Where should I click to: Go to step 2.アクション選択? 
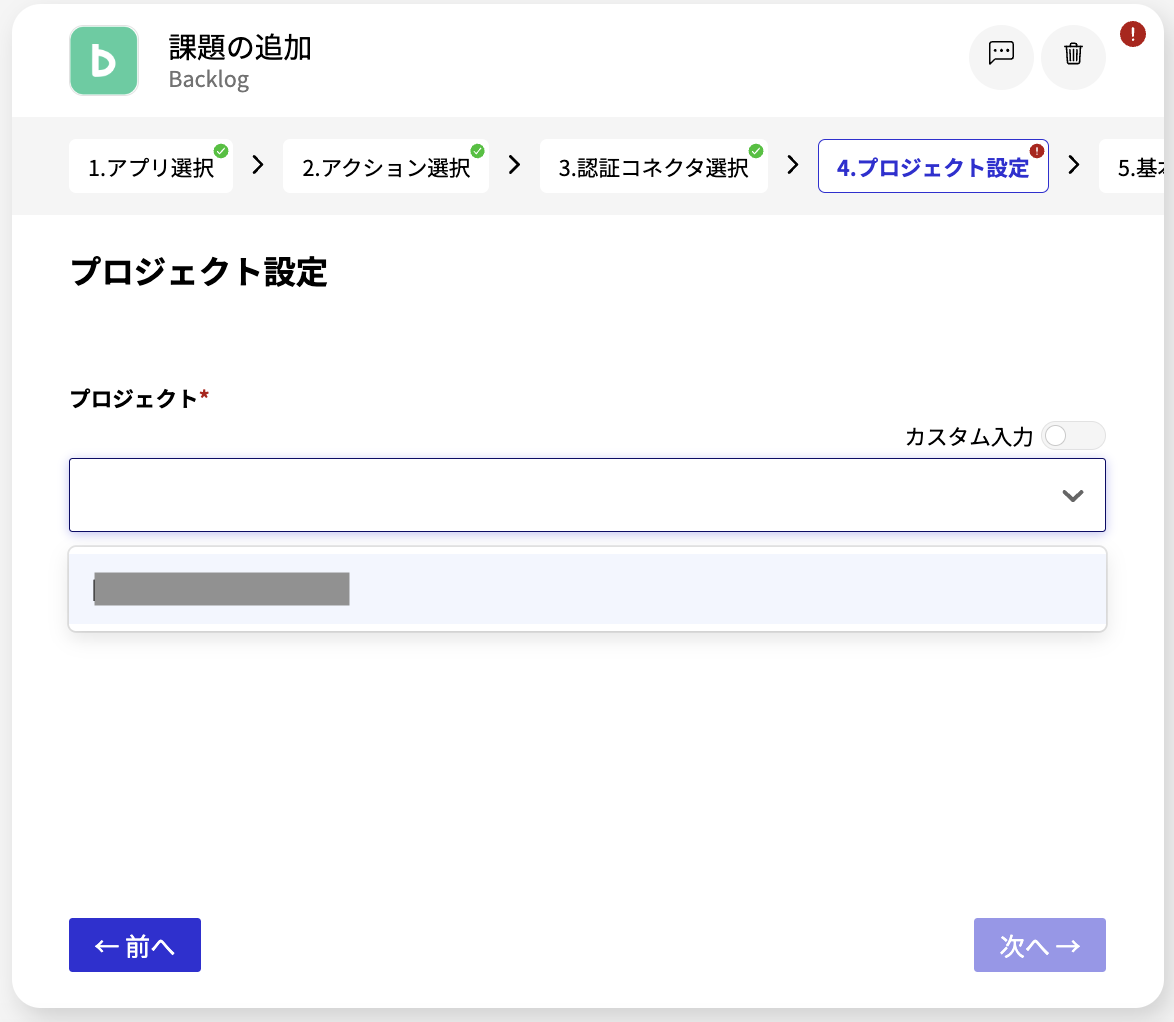pyautogui.click(x=386, y=166)
